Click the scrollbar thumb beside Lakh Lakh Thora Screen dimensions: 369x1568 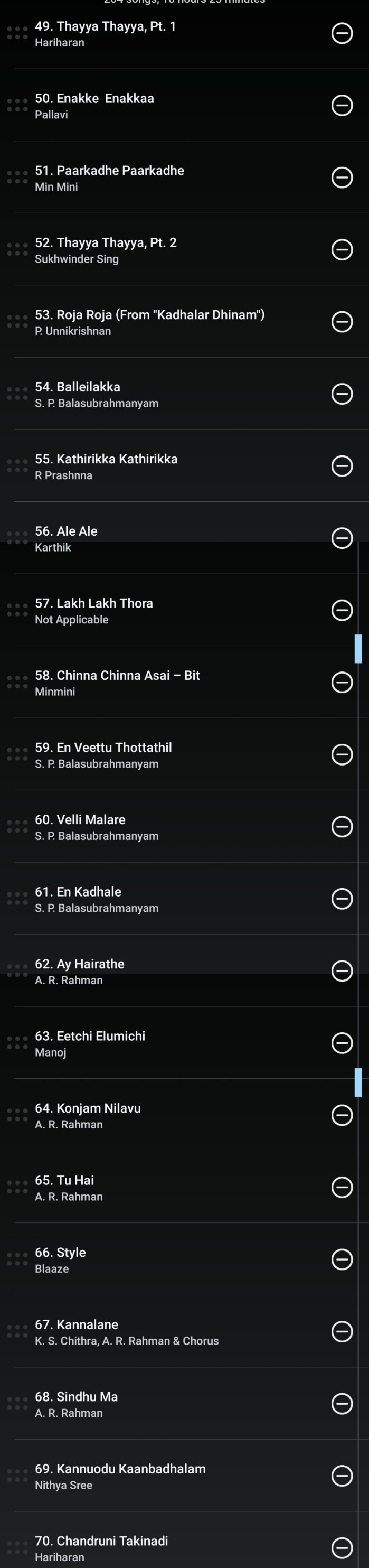tap(358, 648)
